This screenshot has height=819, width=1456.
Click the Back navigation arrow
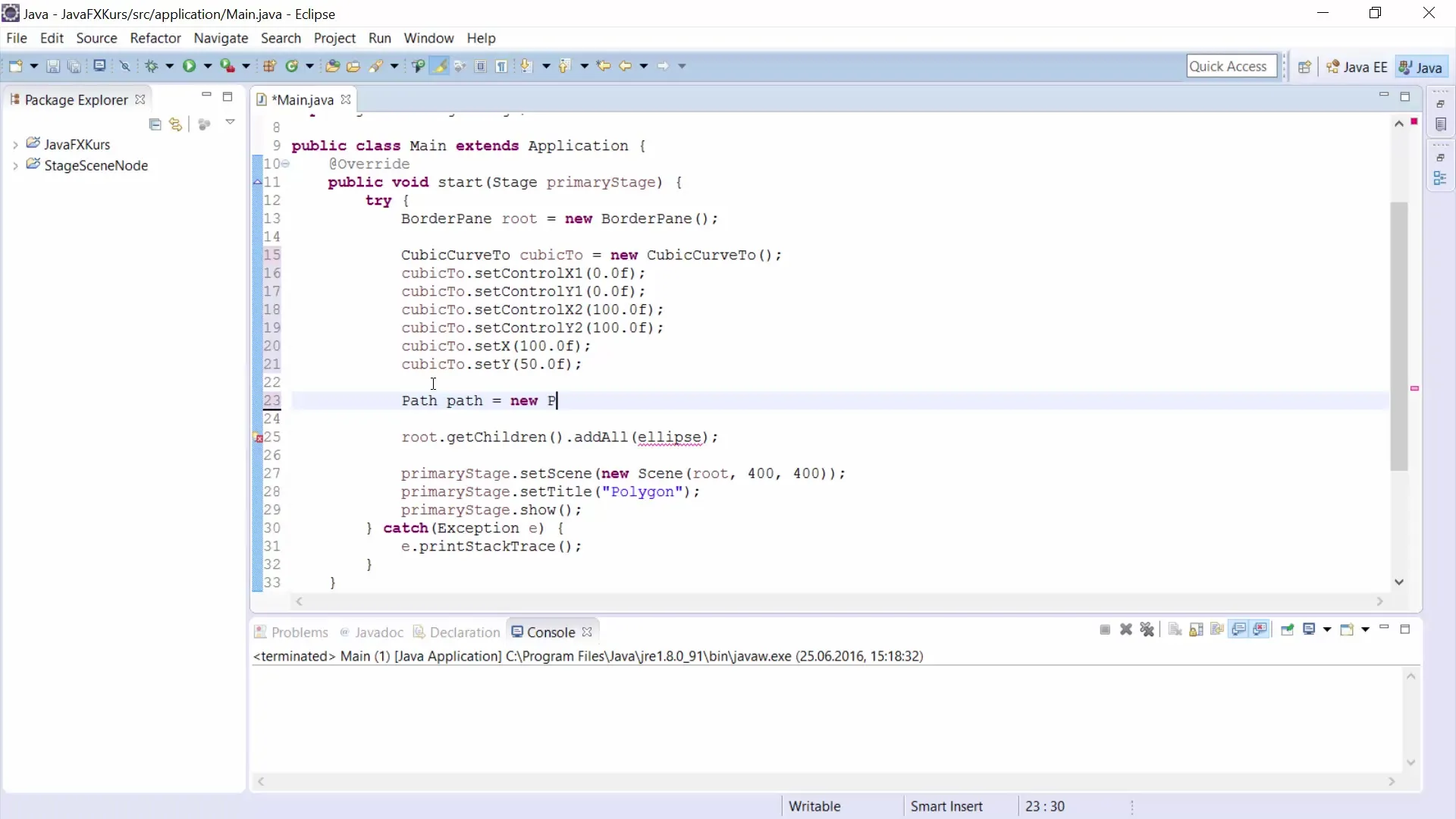pos(626,66)
